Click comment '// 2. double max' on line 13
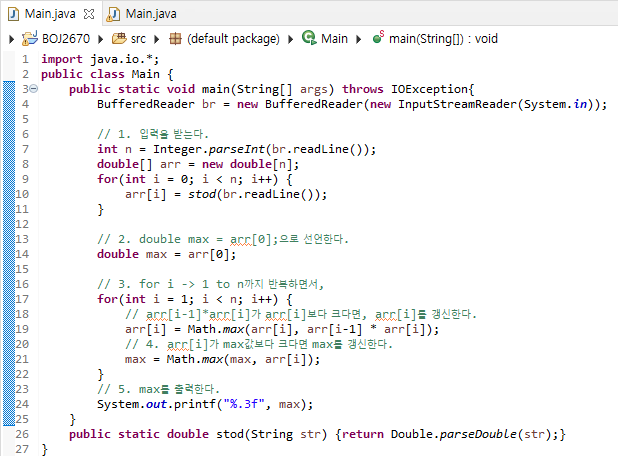618x456 pixels. coord(153,239)
